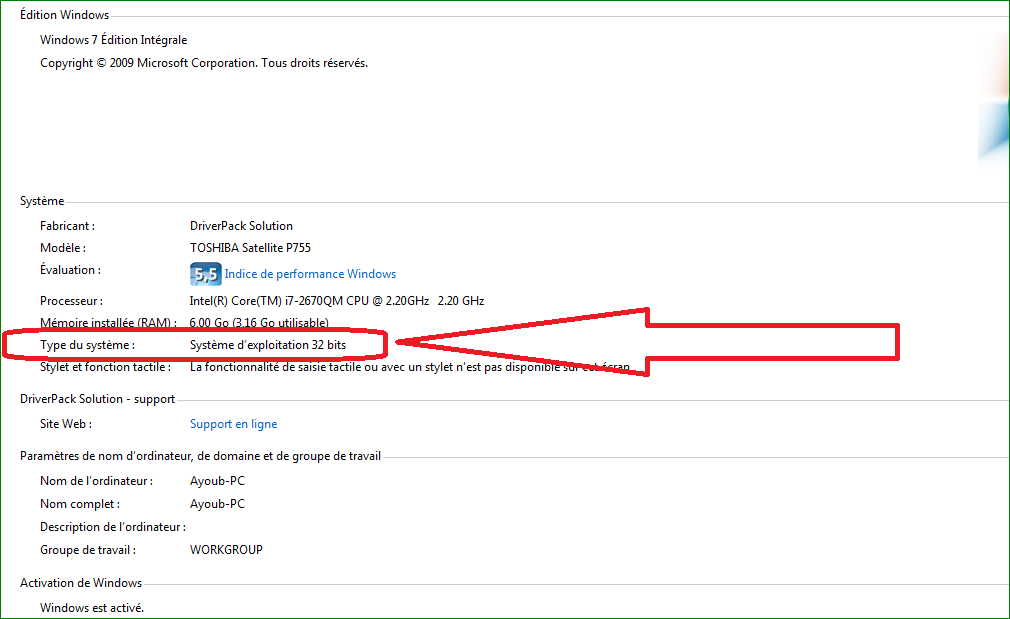The width and height of the screenshot is (1010, 619).
Task: Click the stylus and touch unavailable message
Action: pyautogui.click(x=410, y=367)
